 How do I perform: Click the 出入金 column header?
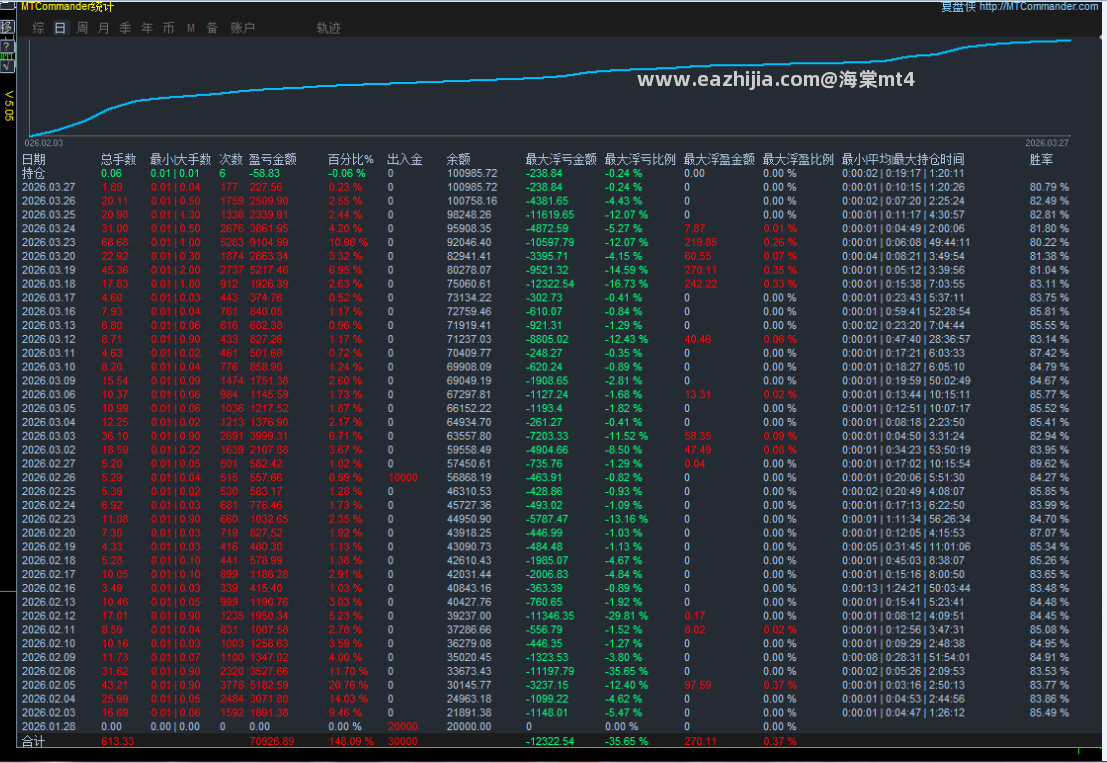405,159
